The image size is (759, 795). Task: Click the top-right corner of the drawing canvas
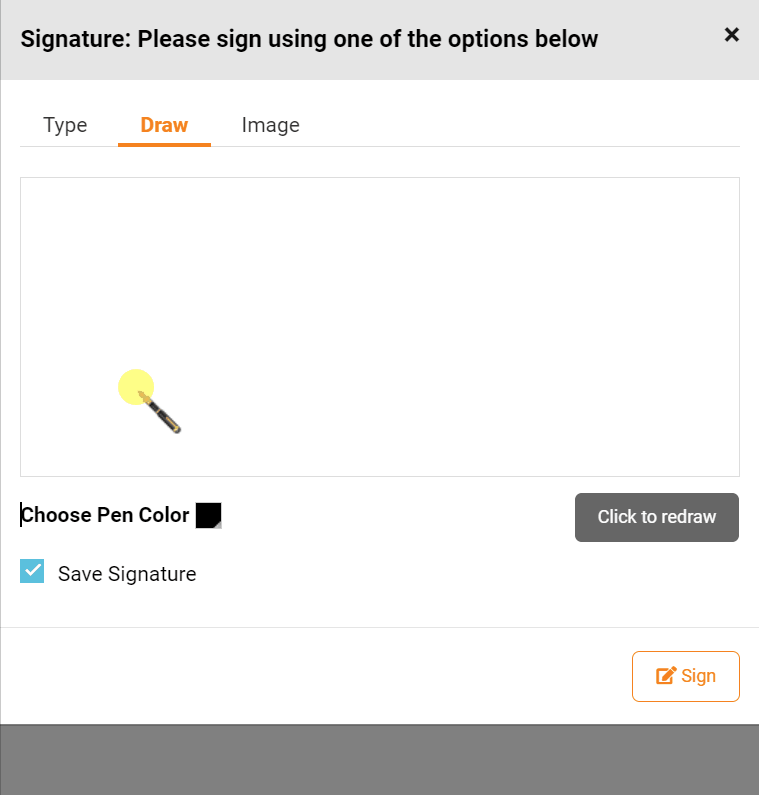point(730,186)
